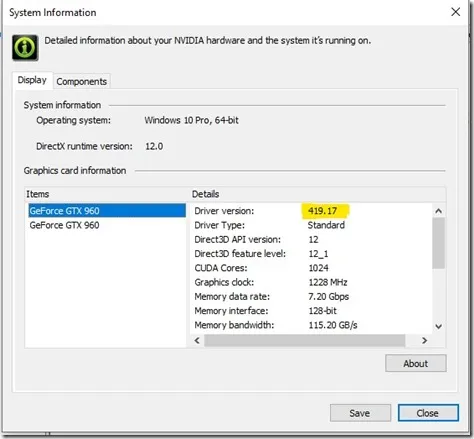Screen dimensions: 474x439
Task: Click the 'Driver Type:' label
Action: 220,225
